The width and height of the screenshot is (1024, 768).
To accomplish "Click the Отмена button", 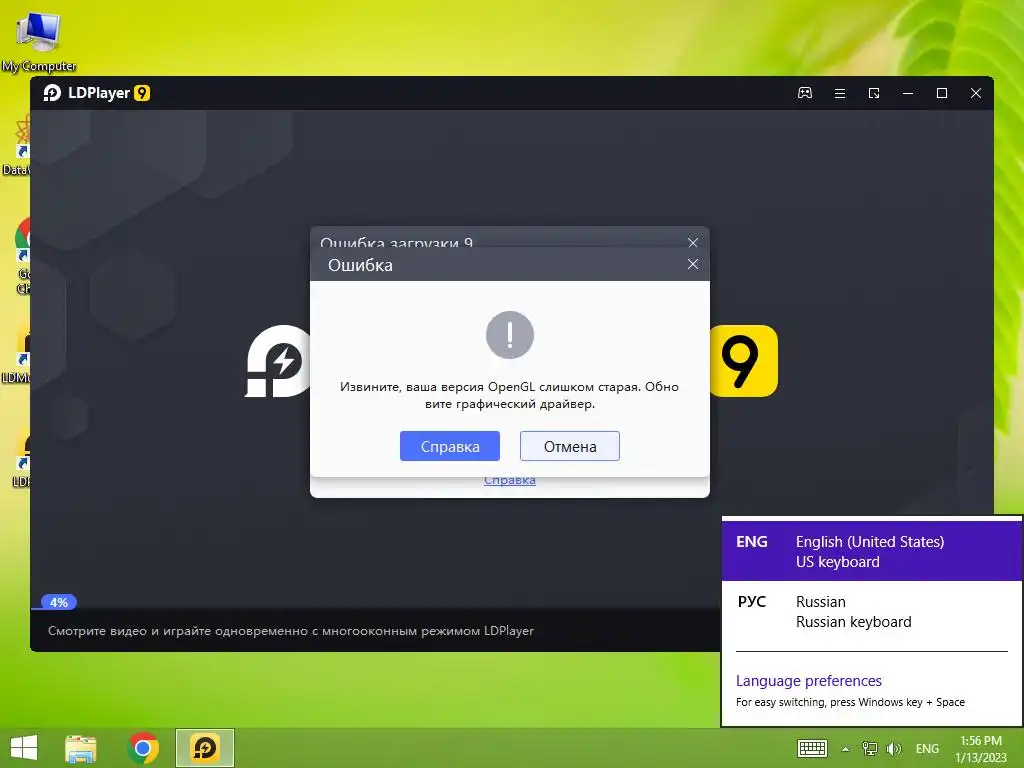I will tap(569, 446).
